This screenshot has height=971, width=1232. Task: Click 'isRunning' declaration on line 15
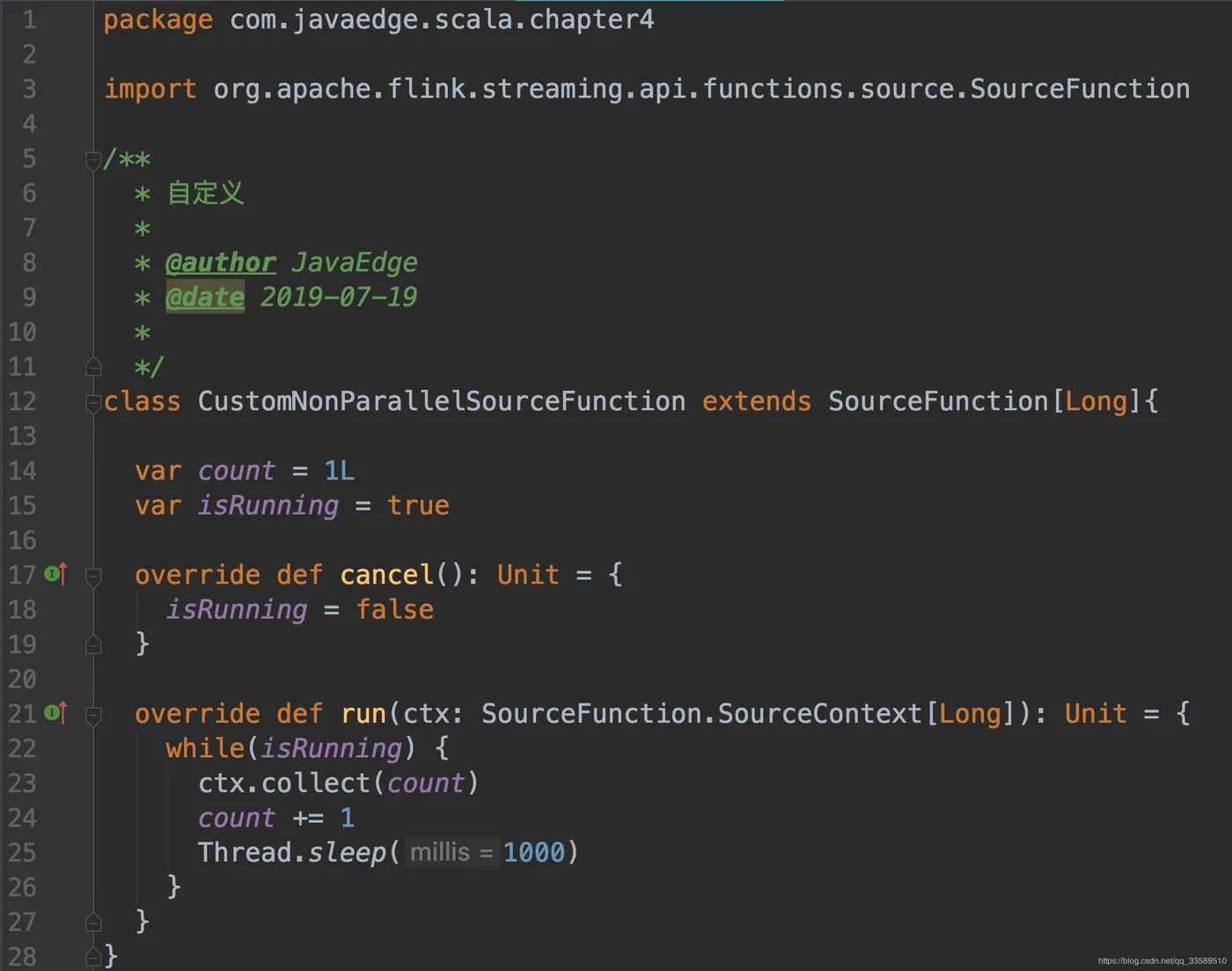pos(268,505)
